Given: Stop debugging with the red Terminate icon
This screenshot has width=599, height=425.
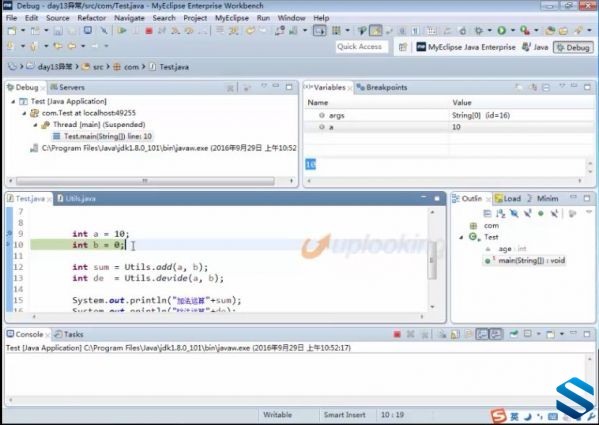Looking at the screenshot, I should 149,31.
